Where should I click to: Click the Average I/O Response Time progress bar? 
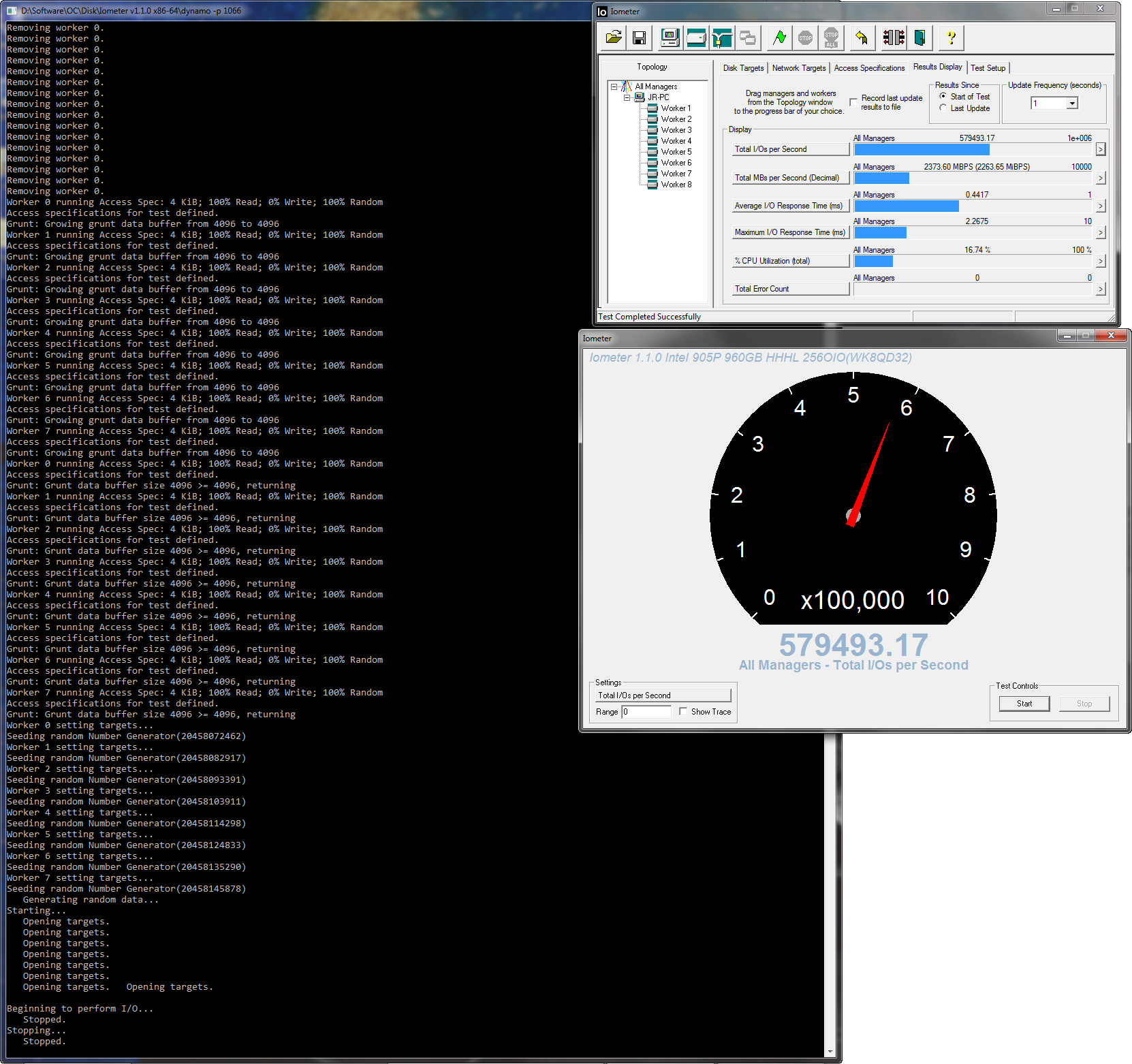[x=973, y=206]
